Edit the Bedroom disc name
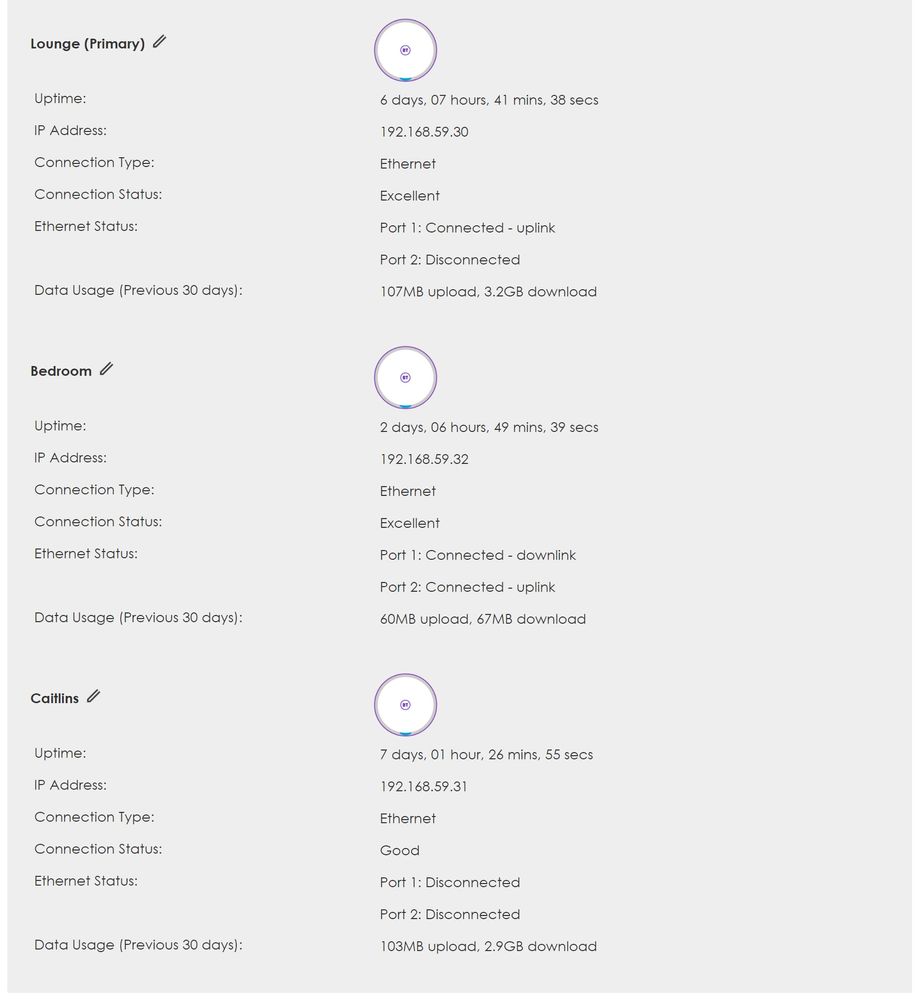The image size is (921, 999). pos(106,369)
